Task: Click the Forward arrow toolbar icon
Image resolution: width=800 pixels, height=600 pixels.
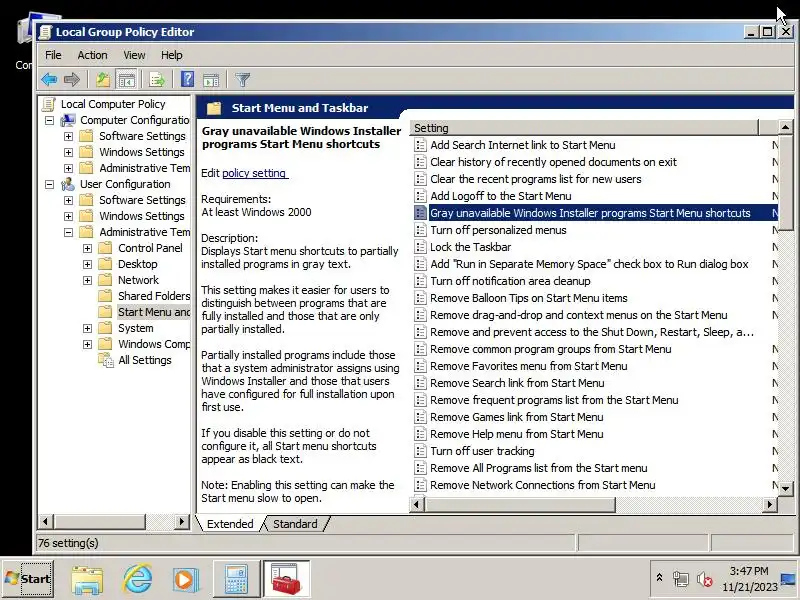Action: click(72, 80)
